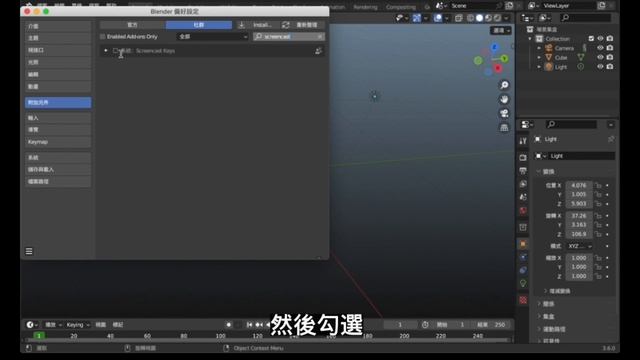Screen dimensions: 640x360
Task: Expand the Cube item in outliner
Action: click(x=539, y=58)
